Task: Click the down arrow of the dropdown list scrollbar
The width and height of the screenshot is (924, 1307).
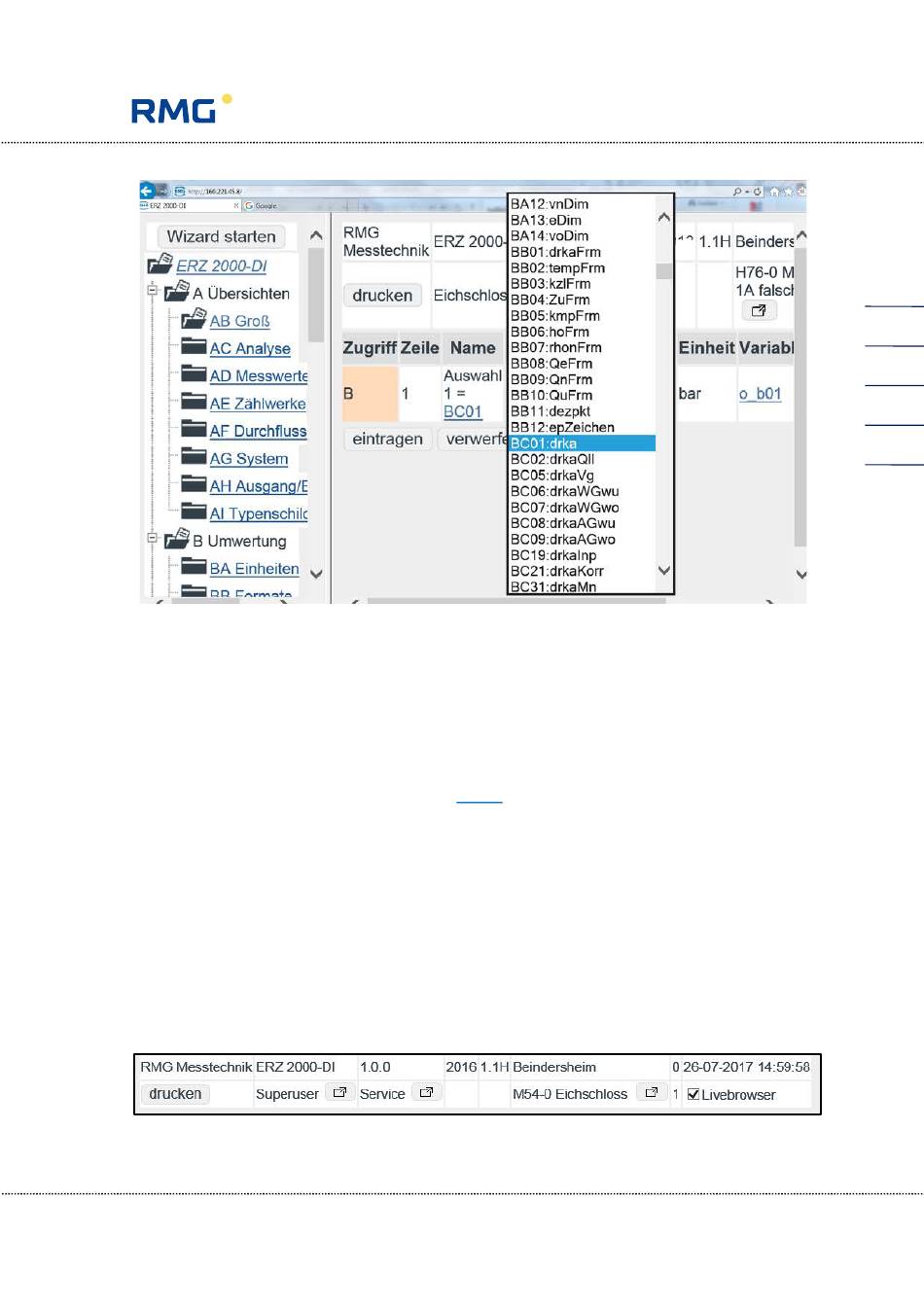Action: [664, 571]
